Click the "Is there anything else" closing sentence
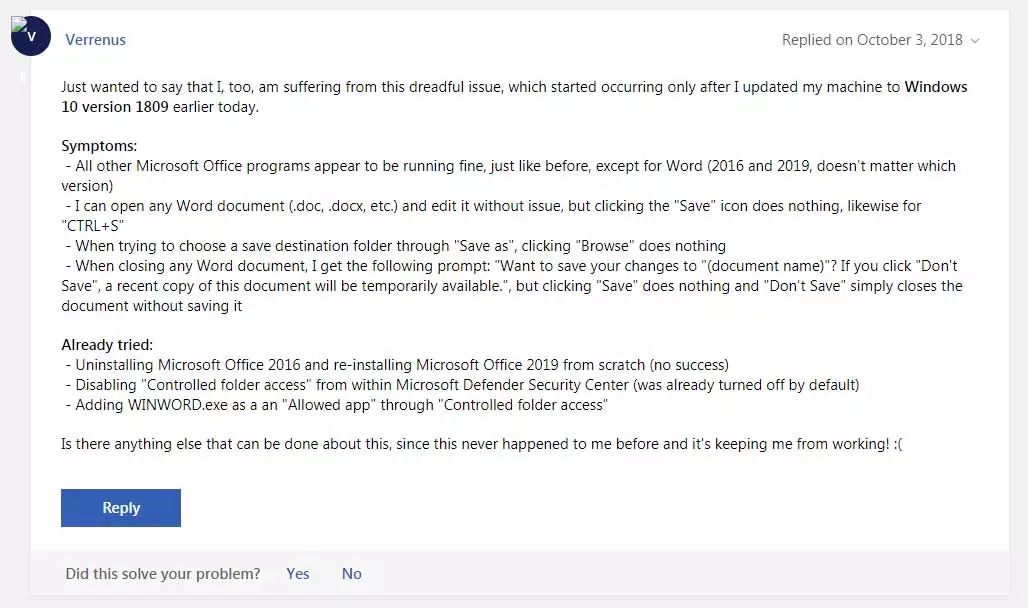The width and height of the screenshot is (1028, 608). (x=480, y=444)
